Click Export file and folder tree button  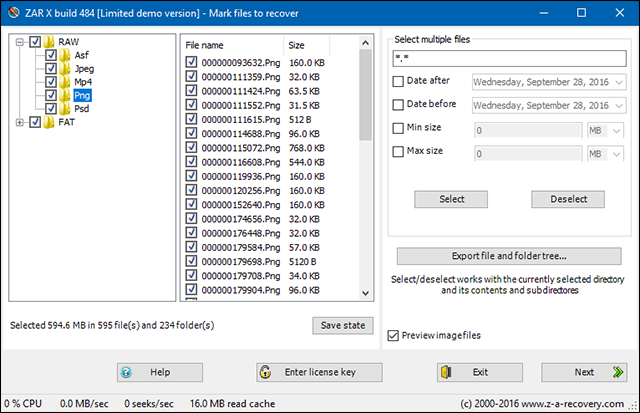pos(509,256)
